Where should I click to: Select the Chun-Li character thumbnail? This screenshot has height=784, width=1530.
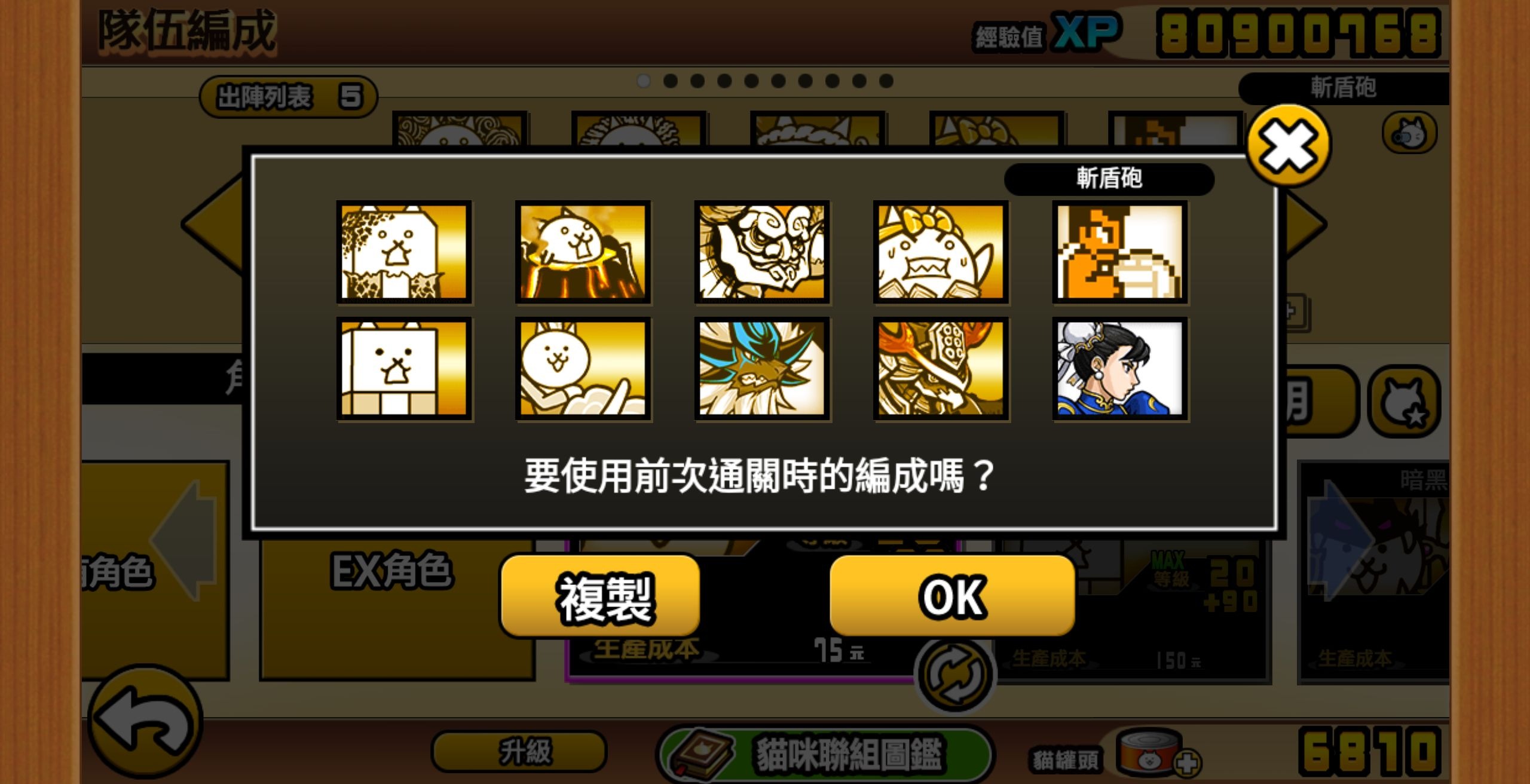[1119, 369]
